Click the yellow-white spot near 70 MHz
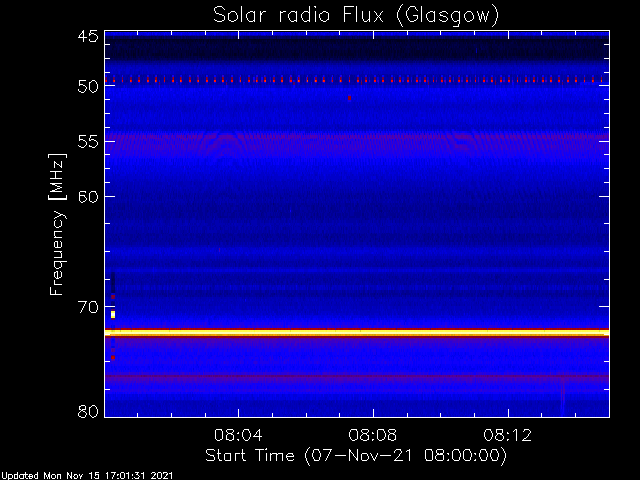Viewport: 640px width, 480px height. pyautogui.click(x=113, y=314)
